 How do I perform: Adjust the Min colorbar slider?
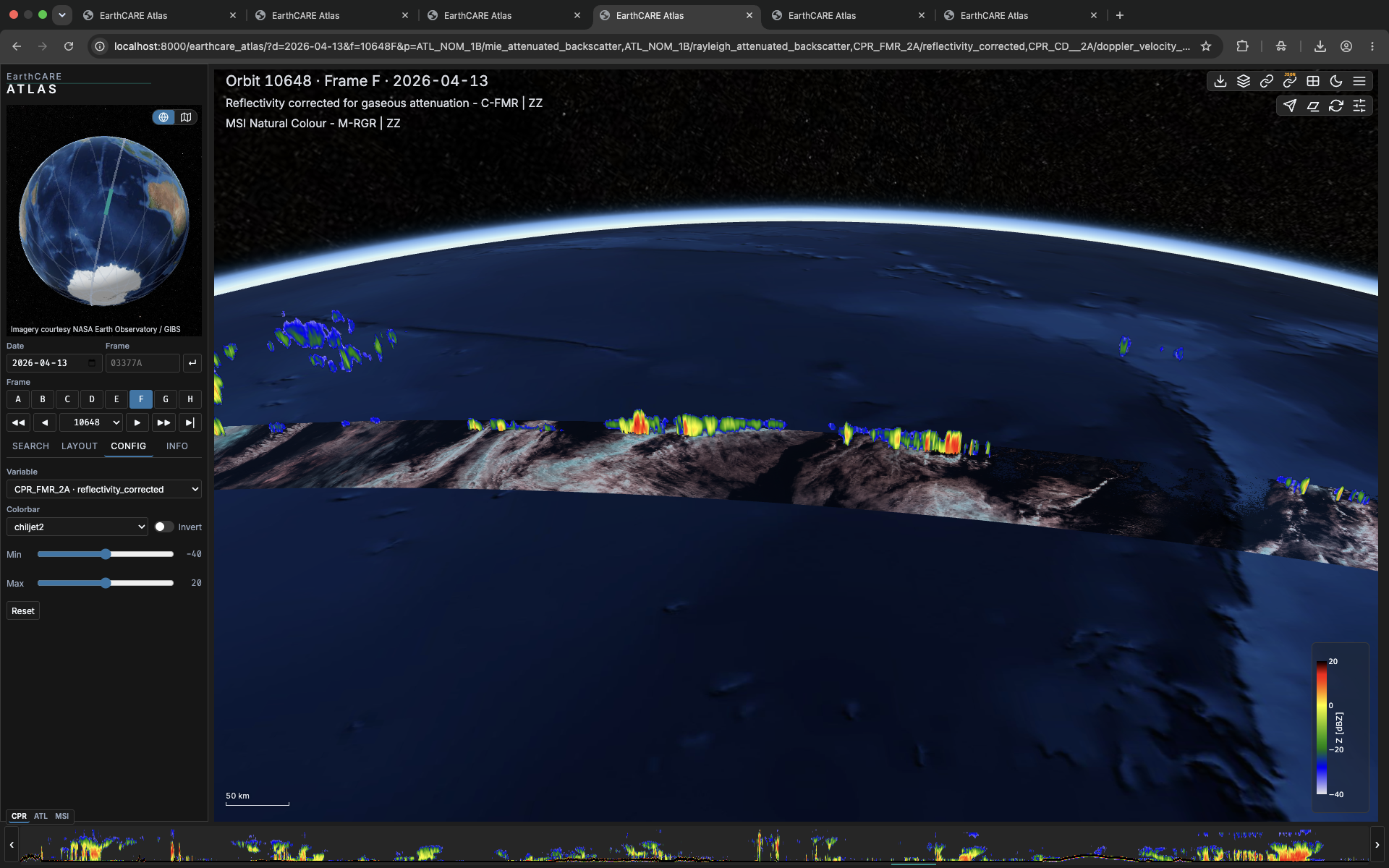click(106, 554)
